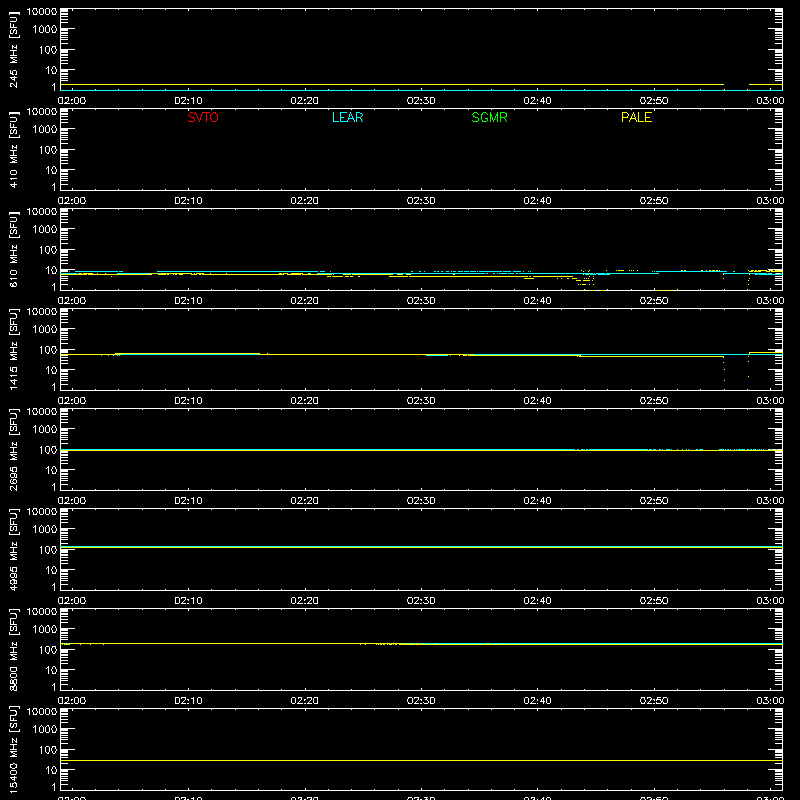
Task: Click 03:00 time label below 4995 MHz panel
Action: tap(770, 601)
